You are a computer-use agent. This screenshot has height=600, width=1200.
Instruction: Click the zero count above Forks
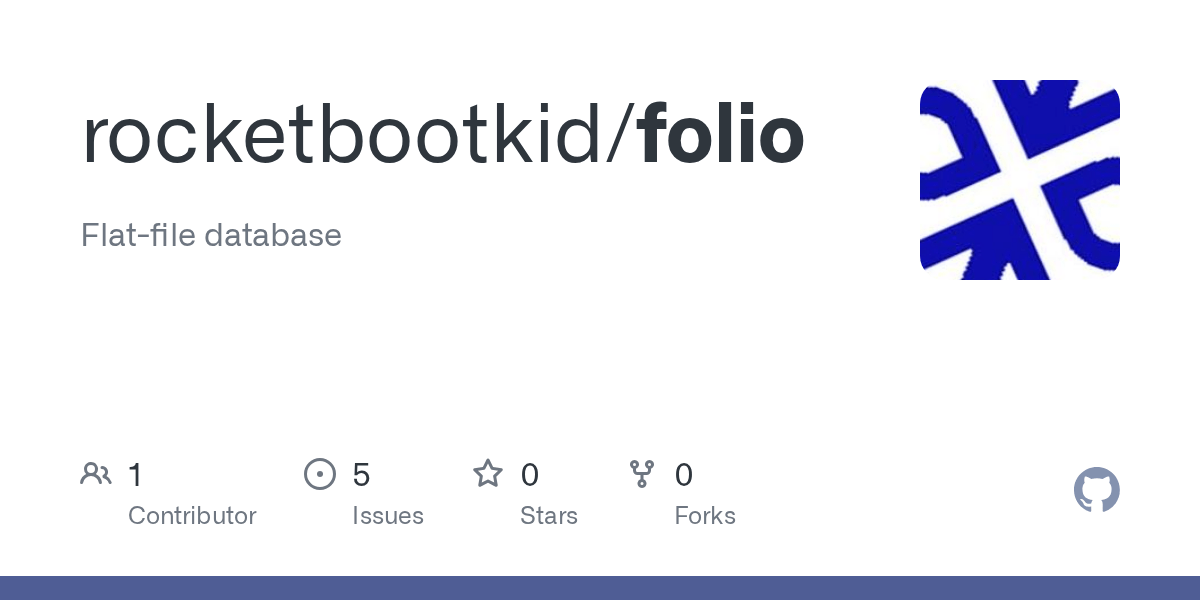pyautogui.click(x=684, y=475)
